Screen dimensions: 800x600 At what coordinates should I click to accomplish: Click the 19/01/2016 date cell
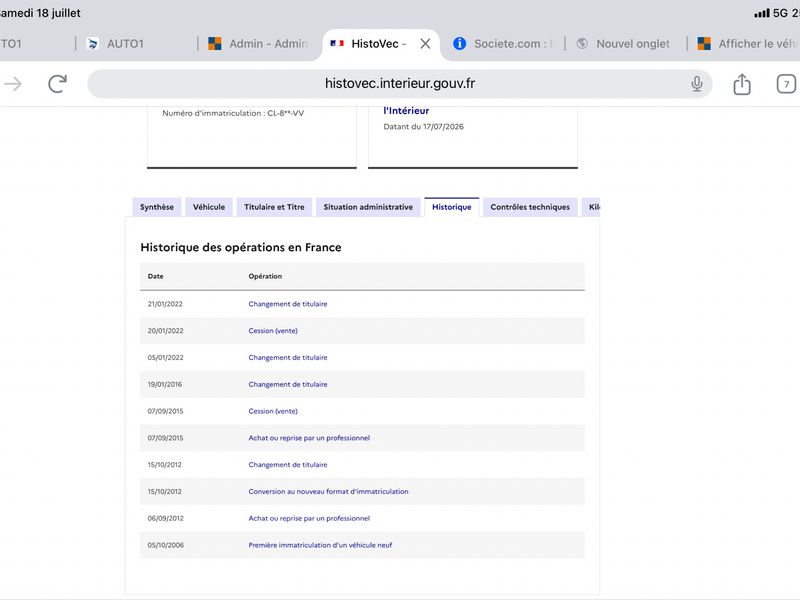click(x=164, y=384)
